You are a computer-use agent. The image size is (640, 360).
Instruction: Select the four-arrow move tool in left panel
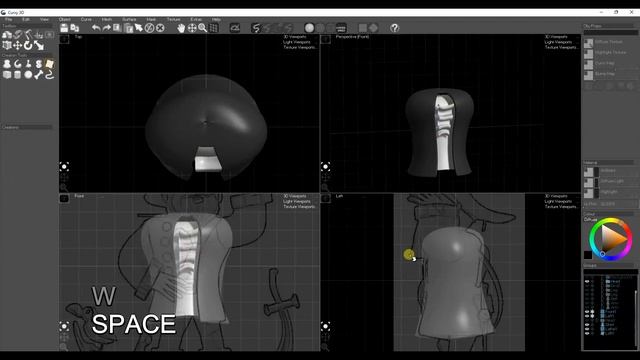pyautogui.click(x=18, y=45)
